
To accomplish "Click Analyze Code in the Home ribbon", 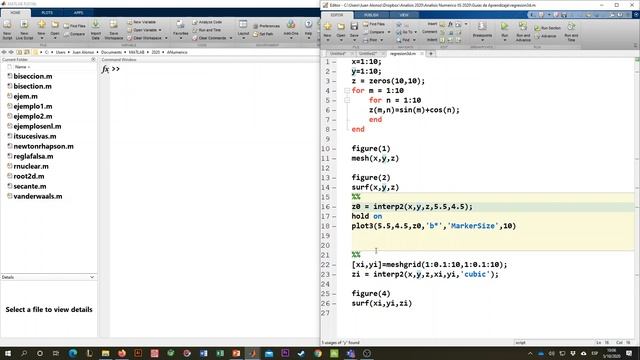I will (x=207, y=22).
